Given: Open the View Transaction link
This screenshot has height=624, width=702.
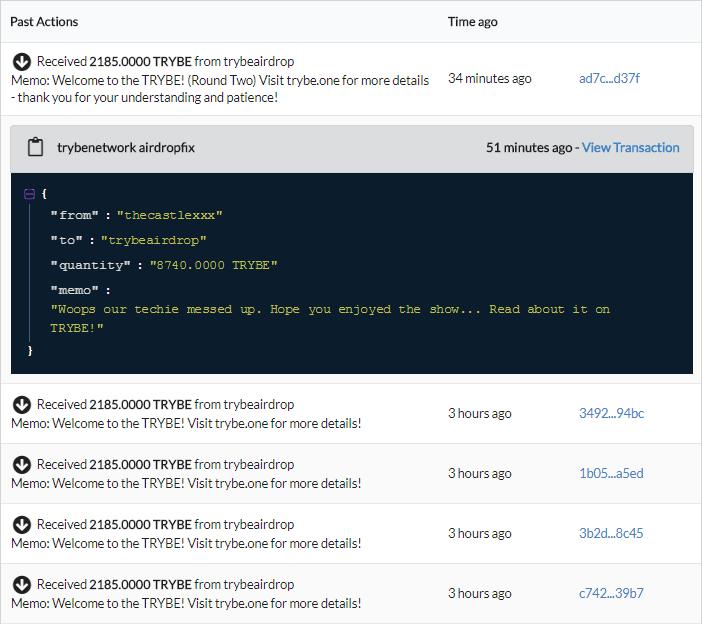Looking at the screenshot, I should 630,147.
